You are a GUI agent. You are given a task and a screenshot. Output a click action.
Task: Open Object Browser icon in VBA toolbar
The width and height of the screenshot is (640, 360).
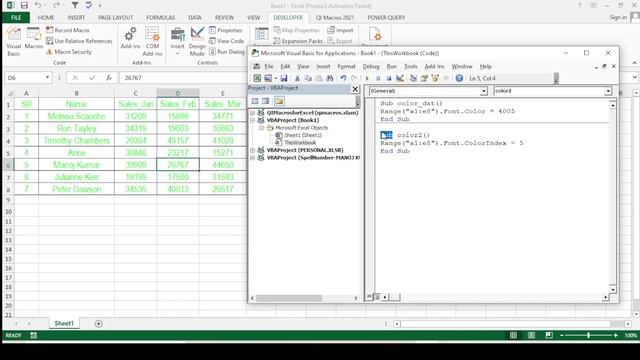pos(435,78)
